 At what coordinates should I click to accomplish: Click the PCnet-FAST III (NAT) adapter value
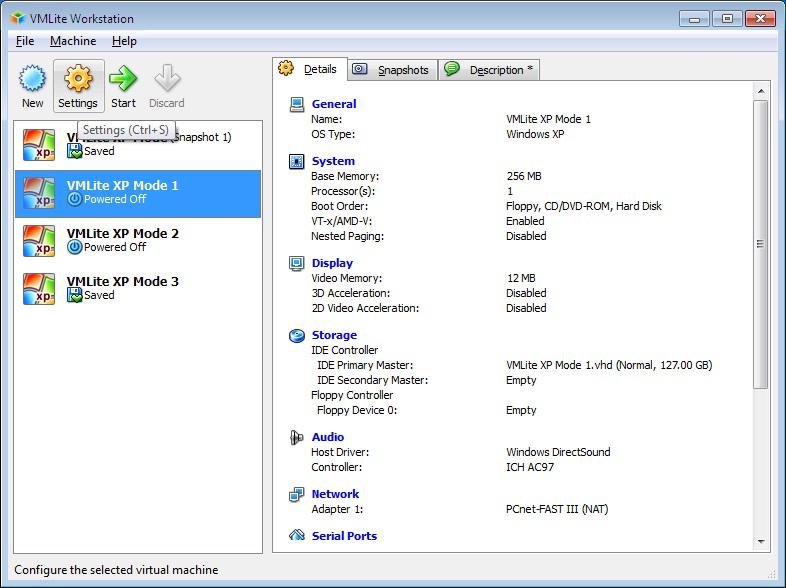pyautogui.click(x=557, y=509)
